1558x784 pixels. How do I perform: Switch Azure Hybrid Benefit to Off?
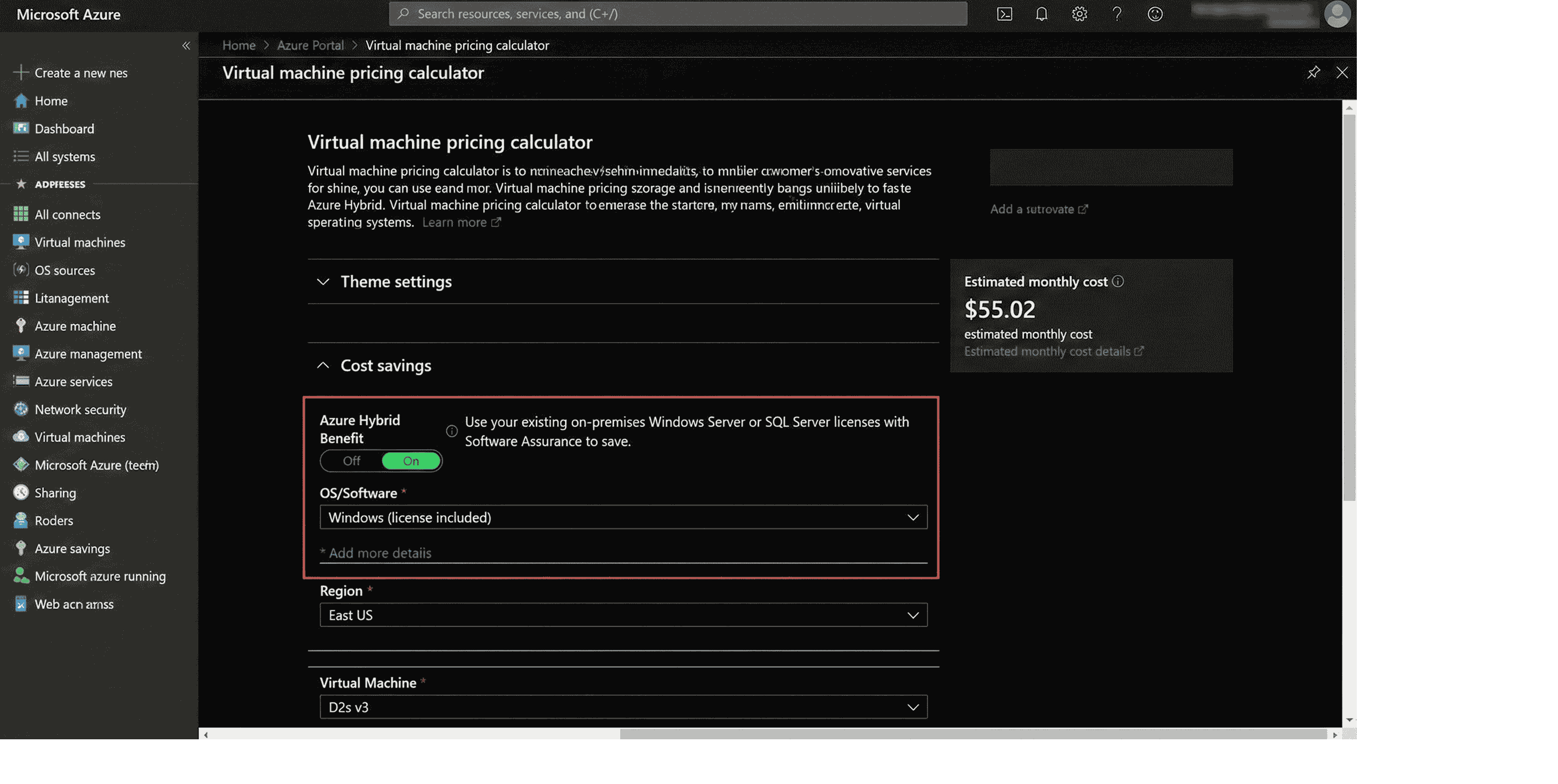coord(351,461)
